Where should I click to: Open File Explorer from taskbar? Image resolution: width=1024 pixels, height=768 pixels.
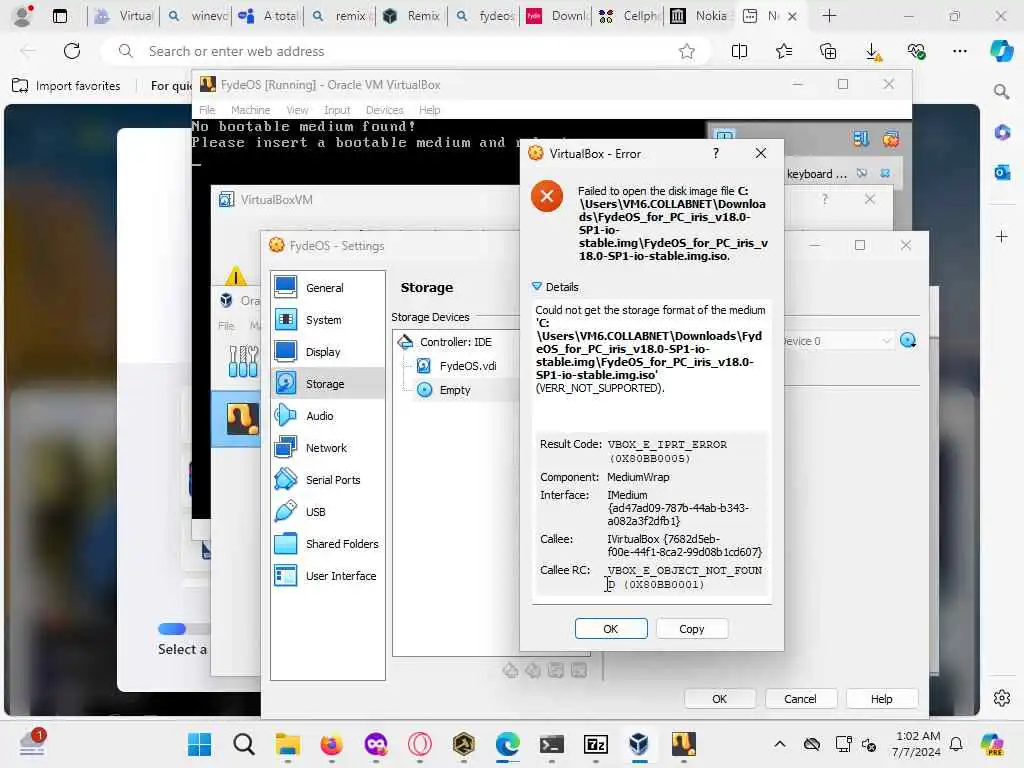(287, 744)
